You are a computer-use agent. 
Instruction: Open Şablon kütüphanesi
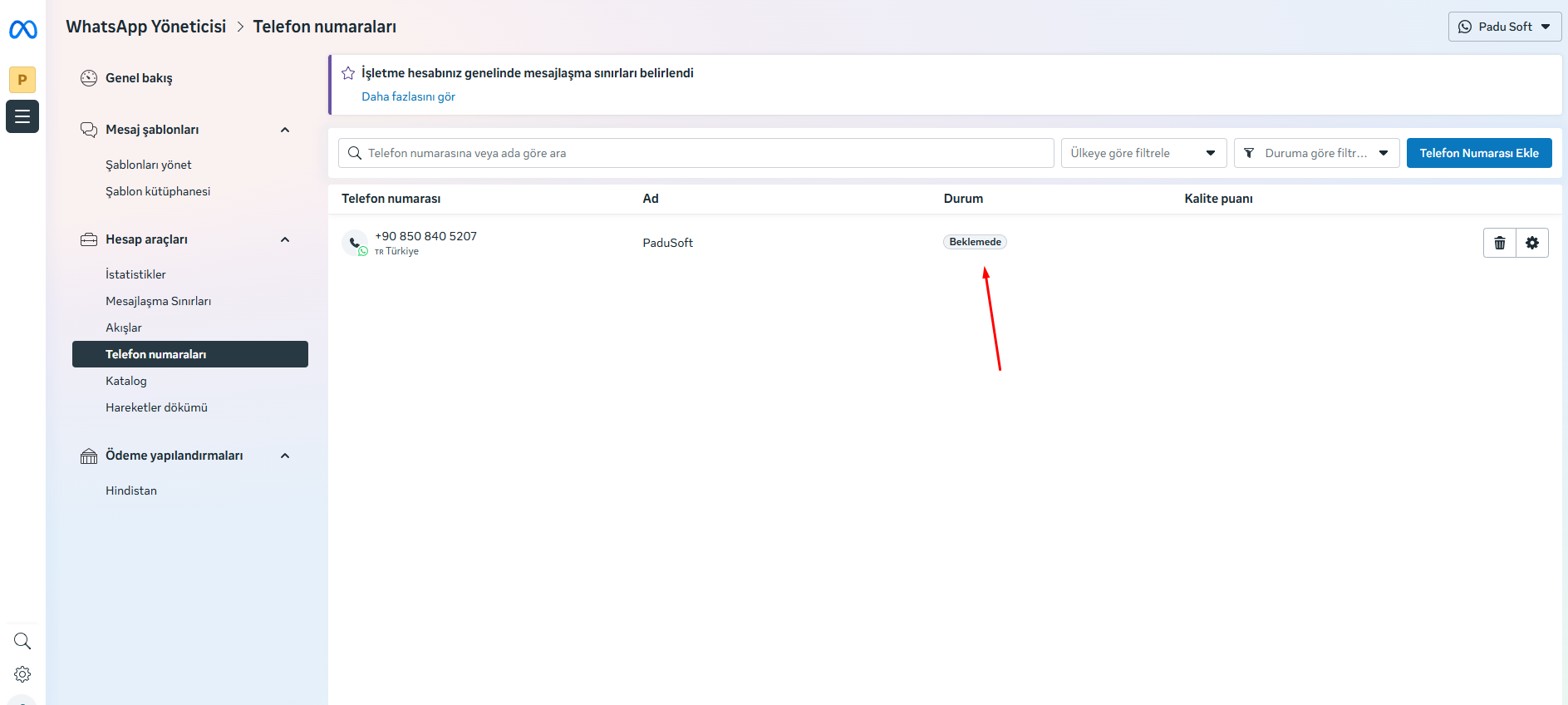(x=158, y=191)
